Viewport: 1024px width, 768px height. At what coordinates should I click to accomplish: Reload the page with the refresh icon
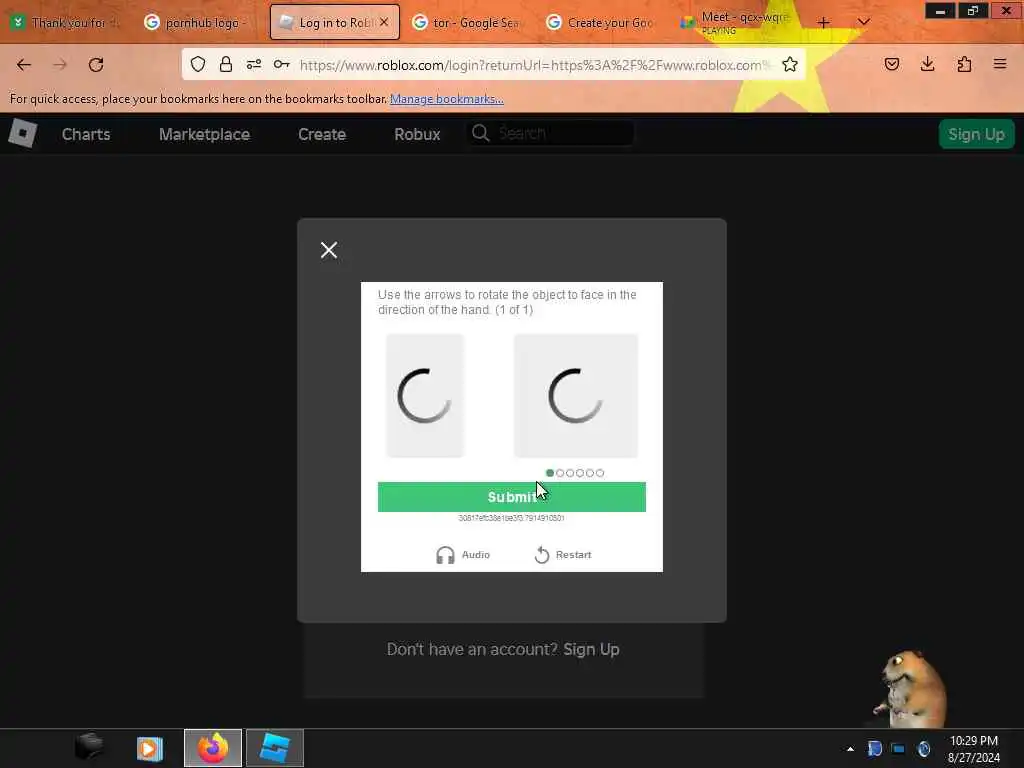pyautogui.click(x=96, y=65)
